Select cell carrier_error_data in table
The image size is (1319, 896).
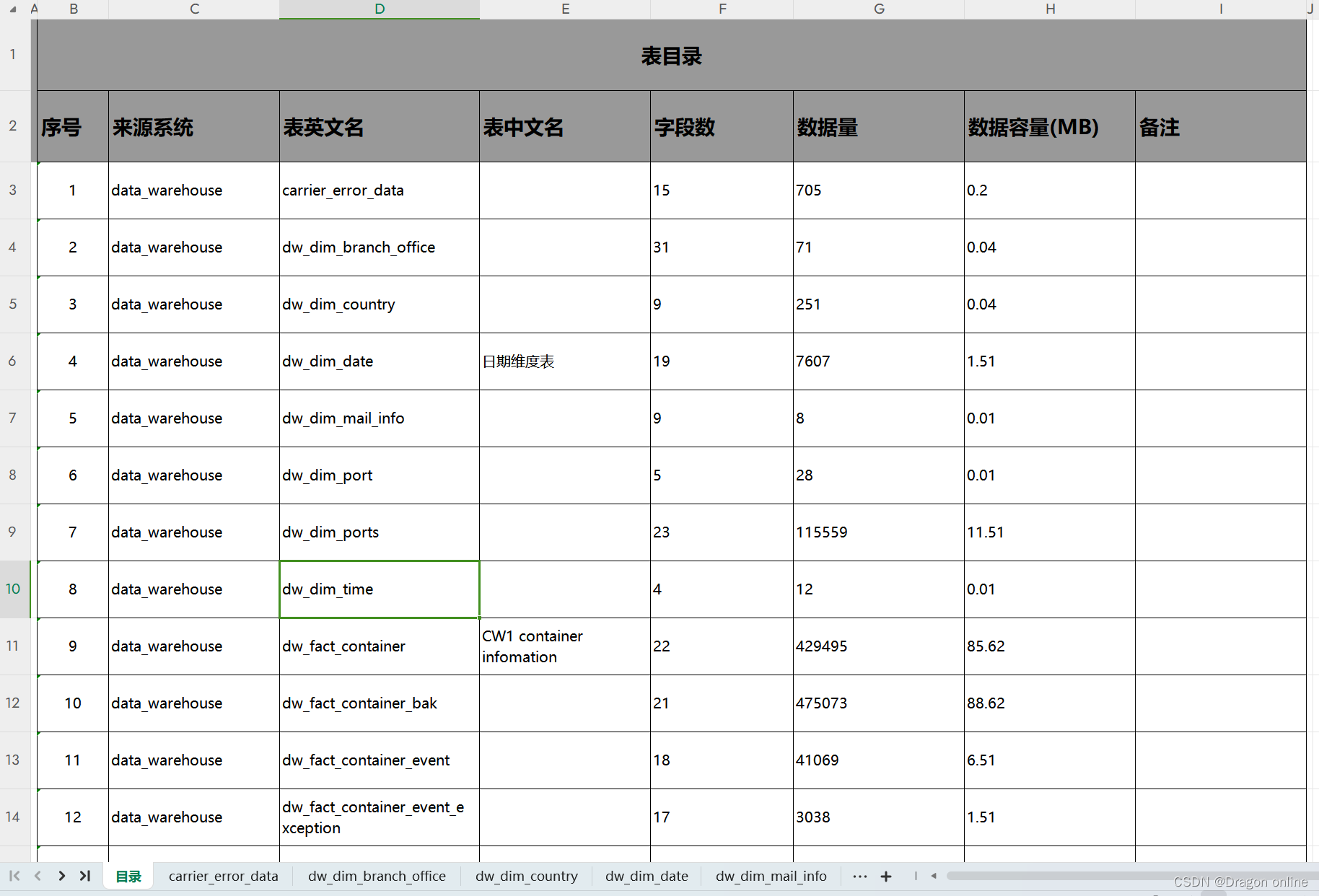pyautogui.click(x=380, y=190)
